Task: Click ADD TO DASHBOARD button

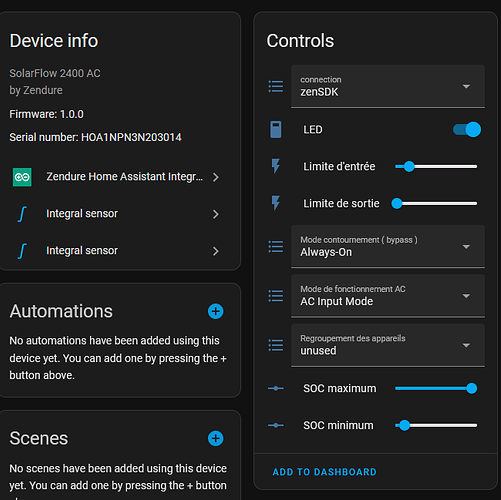Action: coord(324,472)
